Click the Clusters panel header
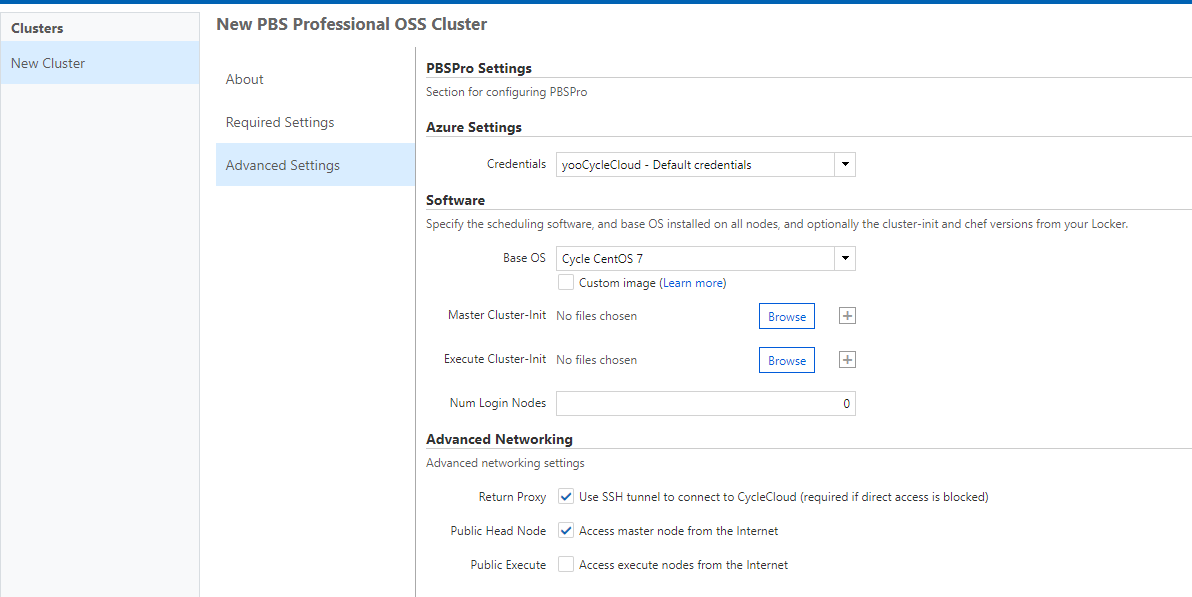This screenshot has width=1192, height=597. click(37, 27)
